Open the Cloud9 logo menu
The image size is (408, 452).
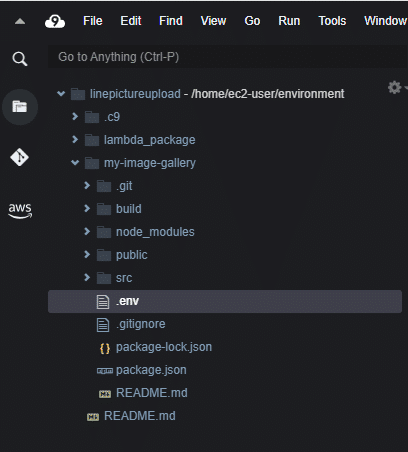point(55,21)
